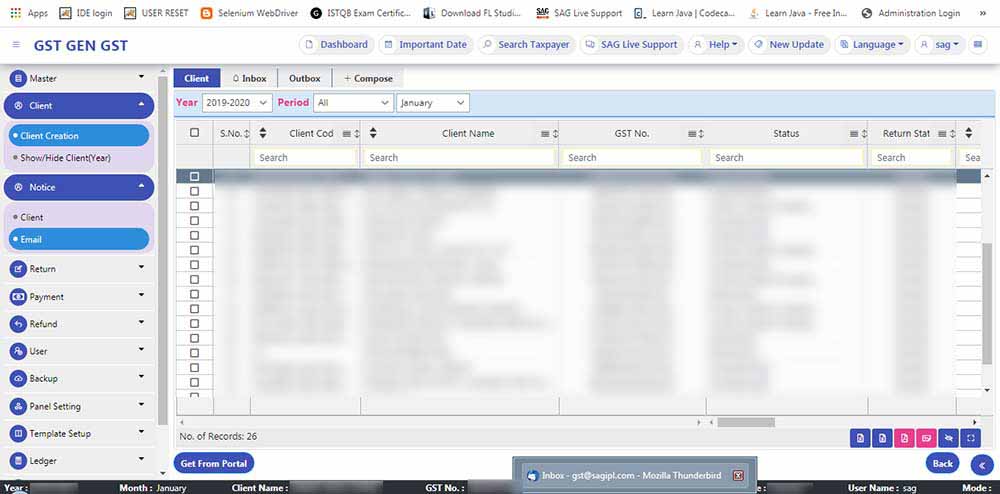Check the second row's checkbox
This screenshot has width=1000, height=494.
point(194,191)
